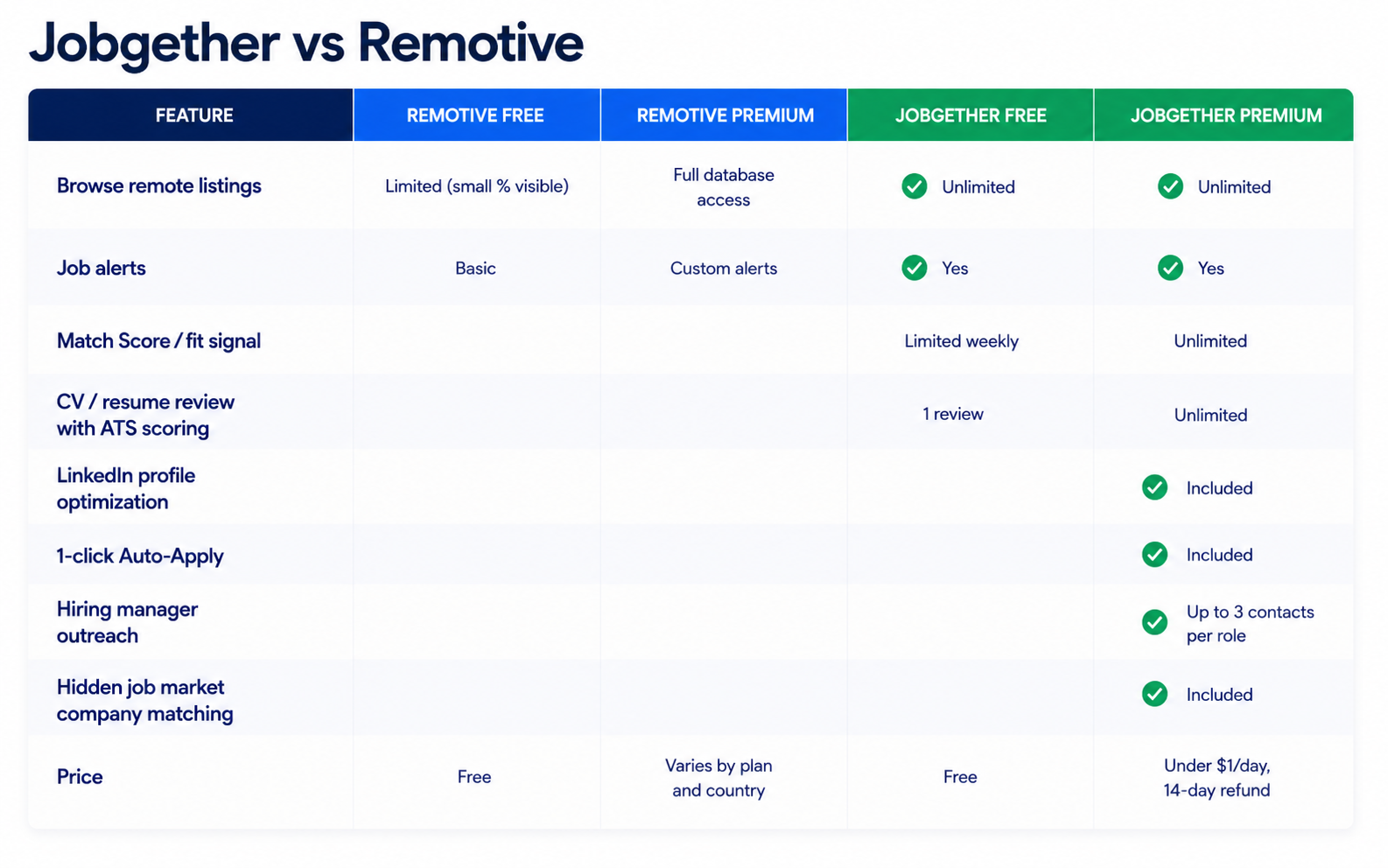Screen dimensions: 1388x868
Task: Click the Limited (small % visible) cell
Action: (477, 185)
